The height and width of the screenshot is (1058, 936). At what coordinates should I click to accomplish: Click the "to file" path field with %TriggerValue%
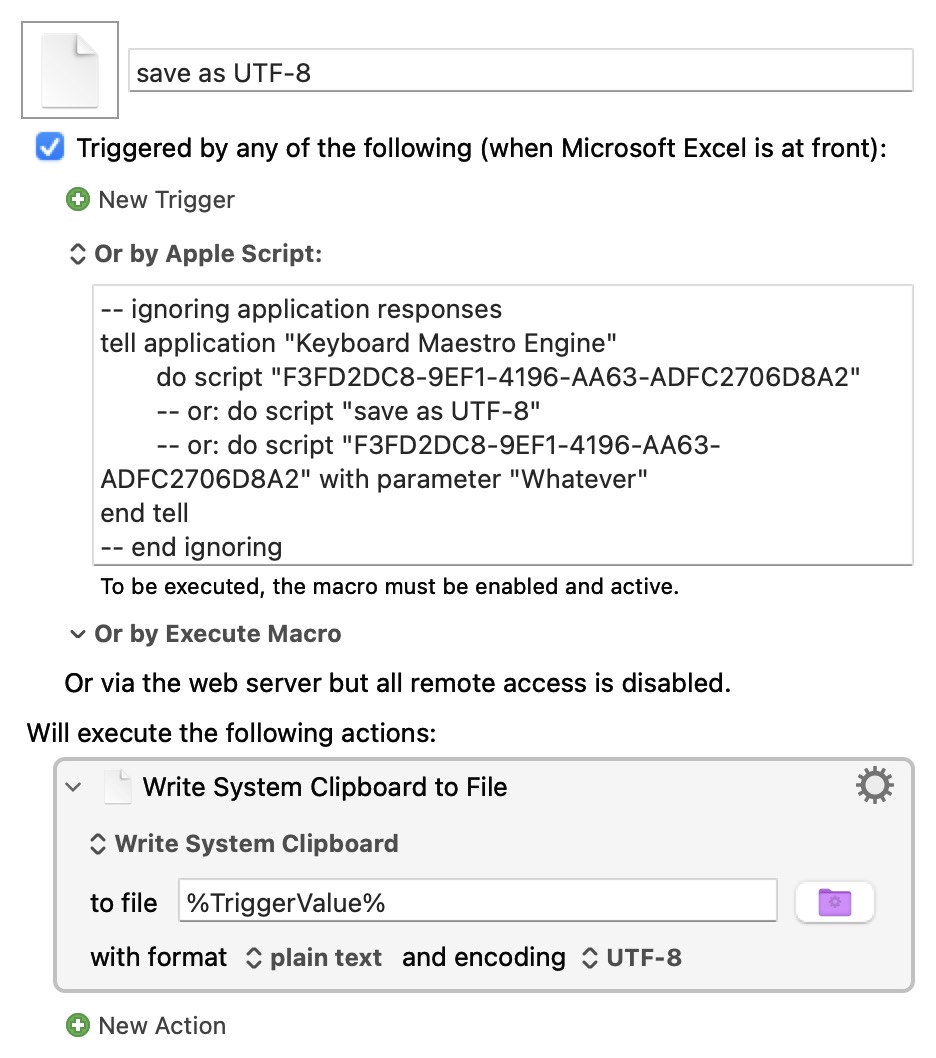[477, 903]
